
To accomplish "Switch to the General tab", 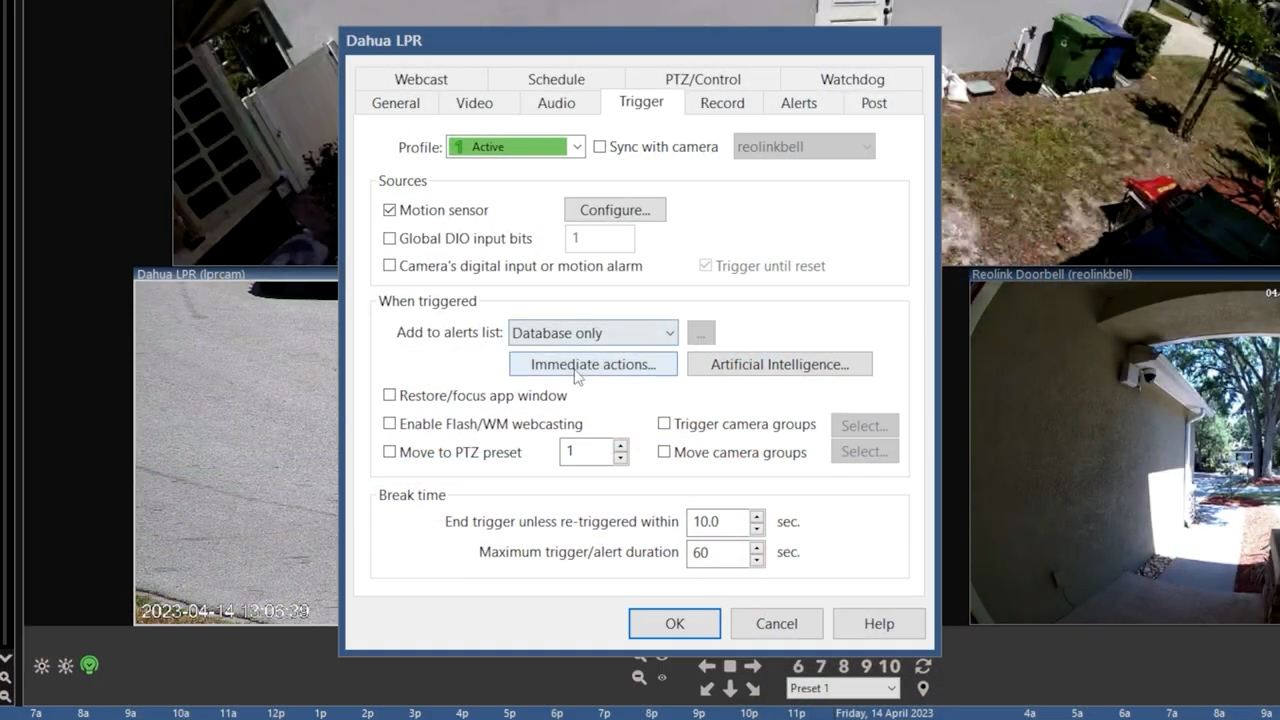I will click(x=396, y=103).
